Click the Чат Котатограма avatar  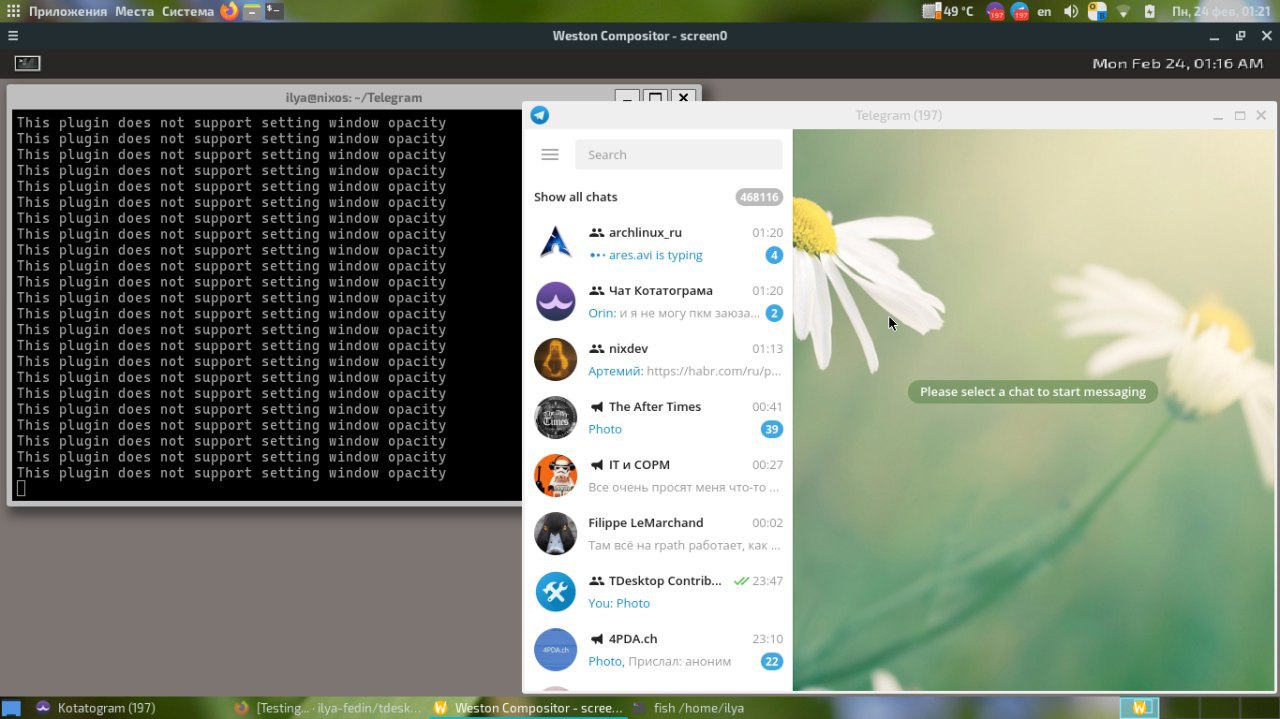click(x=555, y=301)
